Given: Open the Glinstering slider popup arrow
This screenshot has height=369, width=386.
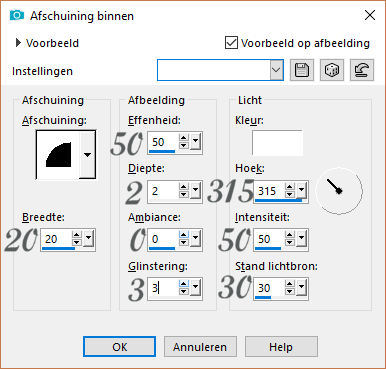Looking at the screenshot, I should [x=195, y=287].
